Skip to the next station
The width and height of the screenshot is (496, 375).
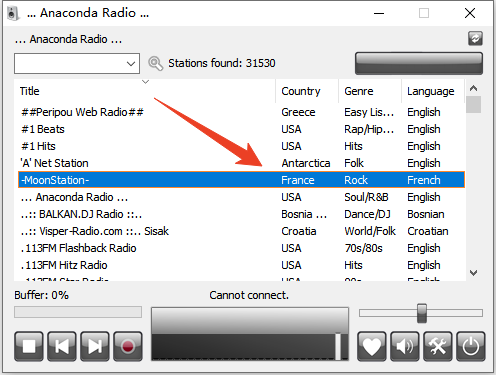click(95, 346)
